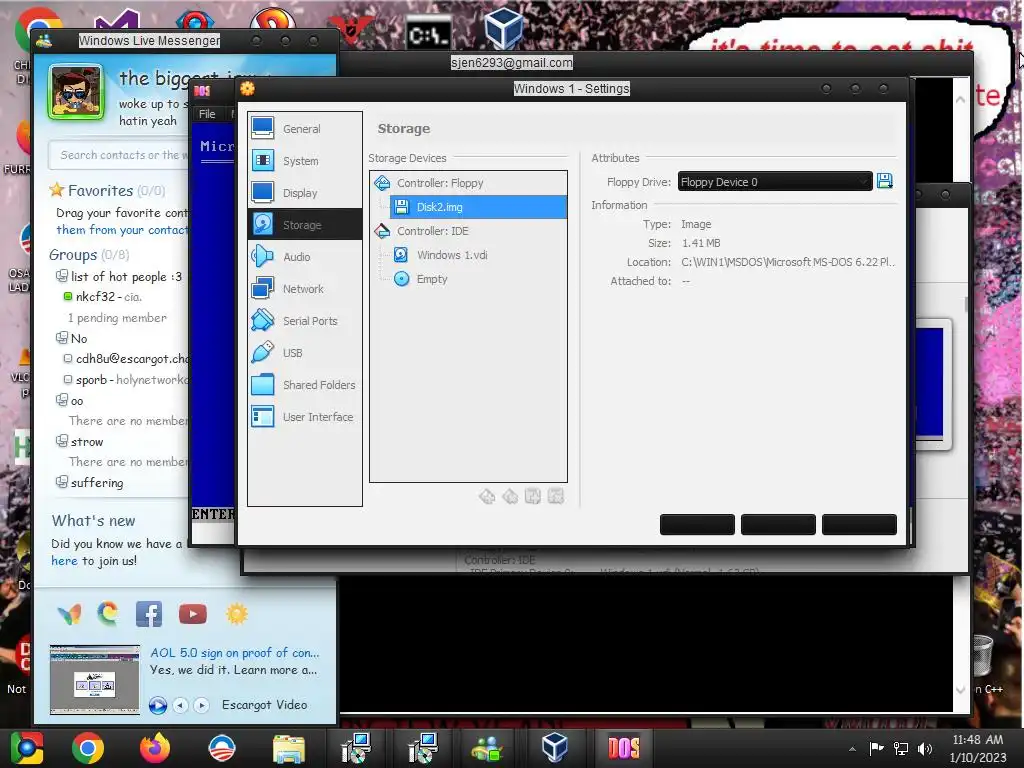Viewport: 1024px width, 768px height.
Task: Open the General settings category
Action: point(304,129)
